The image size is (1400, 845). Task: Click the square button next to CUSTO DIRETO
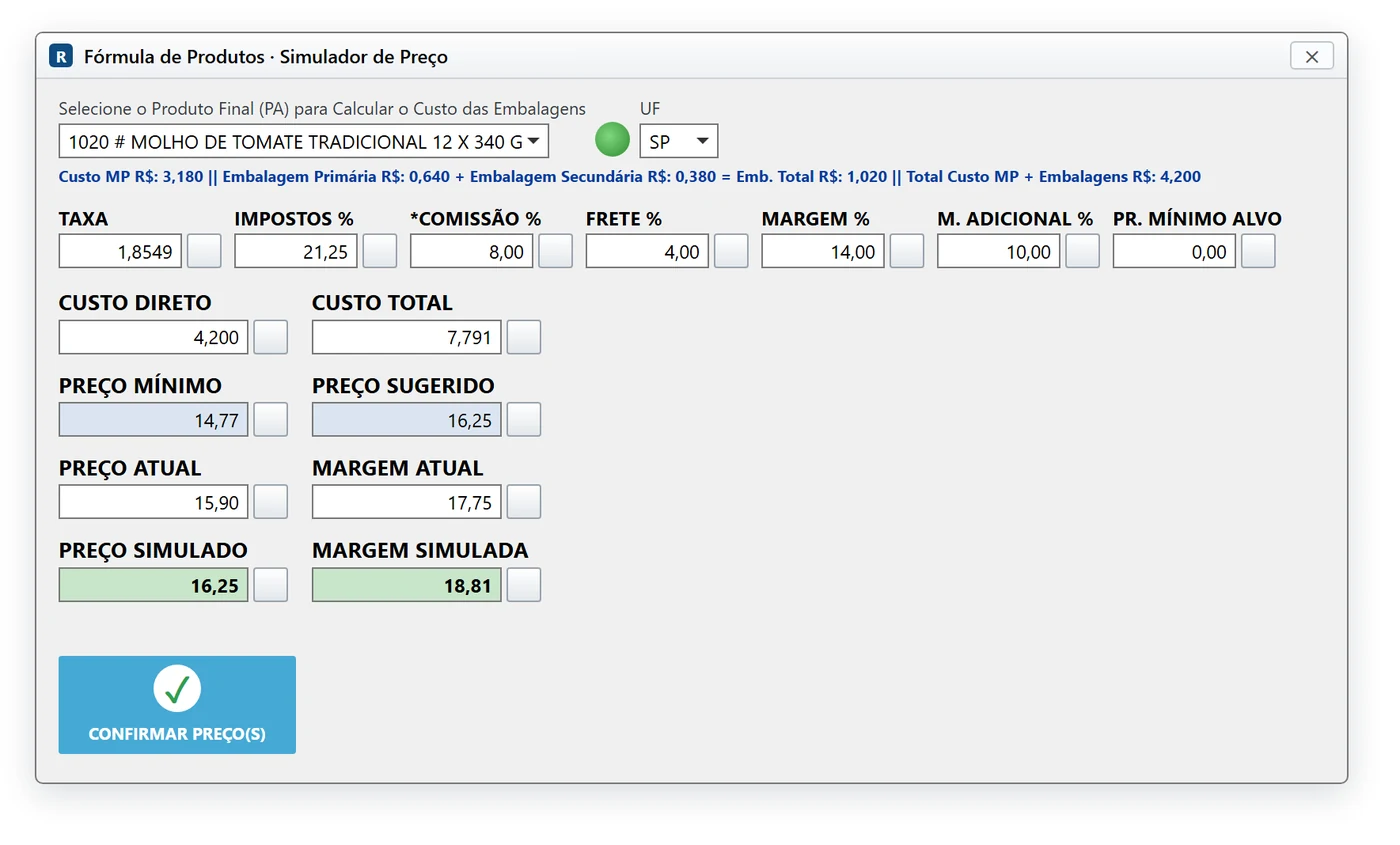click(x=270, y=337)
